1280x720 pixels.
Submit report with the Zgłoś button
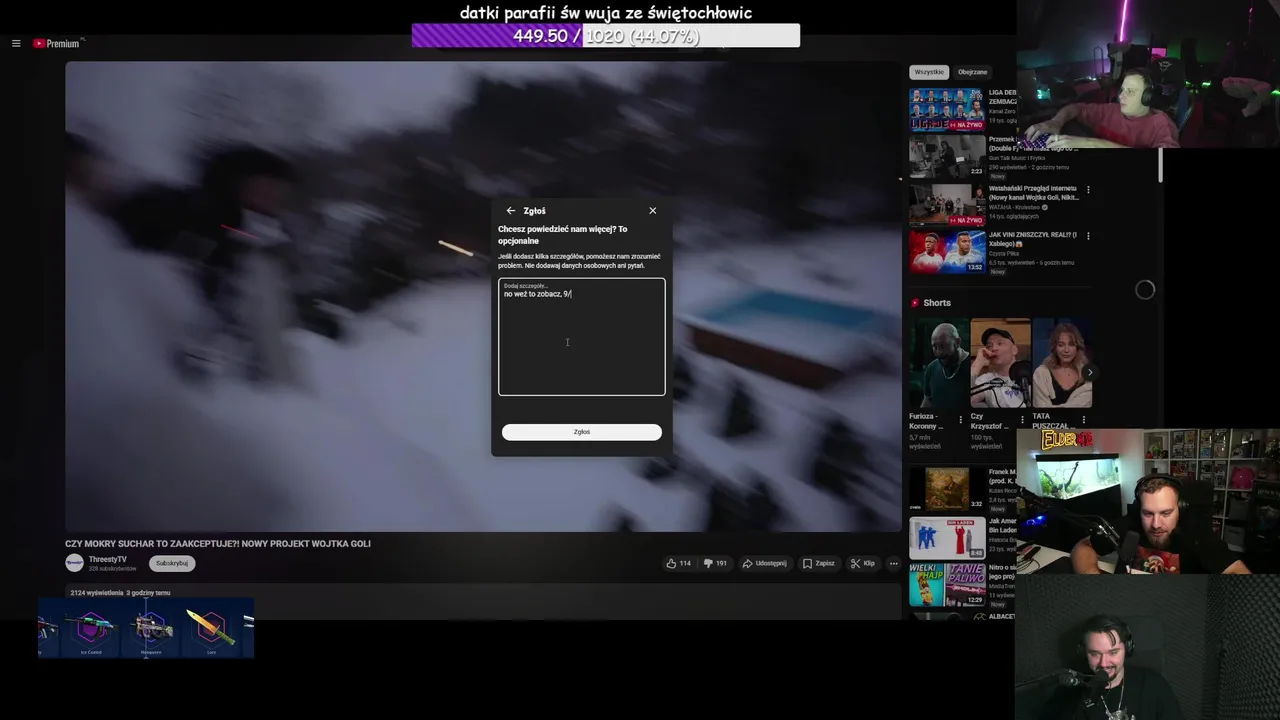click(x=582, y=432)
